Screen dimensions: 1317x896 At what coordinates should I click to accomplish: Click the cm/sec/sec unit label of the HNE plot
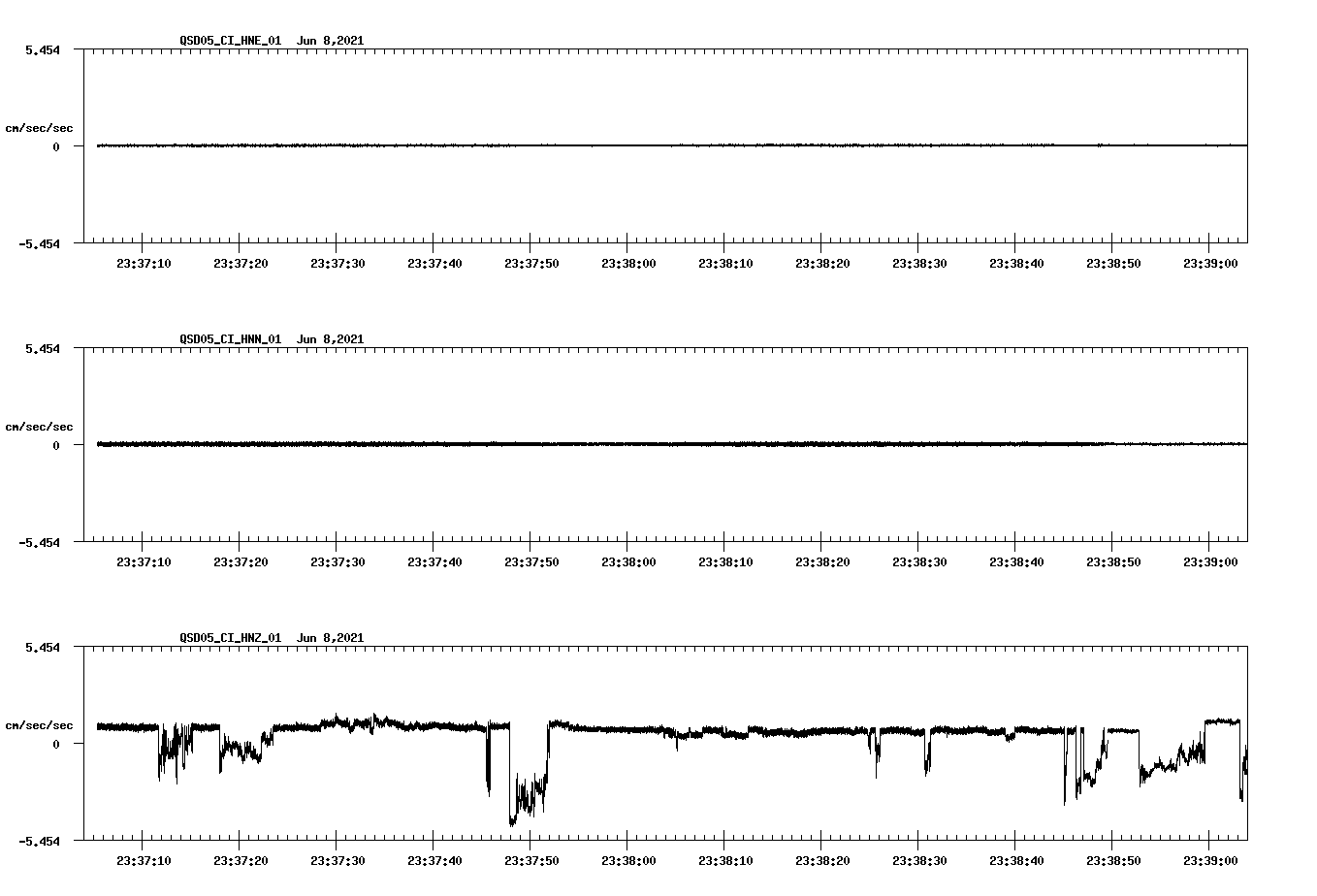click(39, 128)
